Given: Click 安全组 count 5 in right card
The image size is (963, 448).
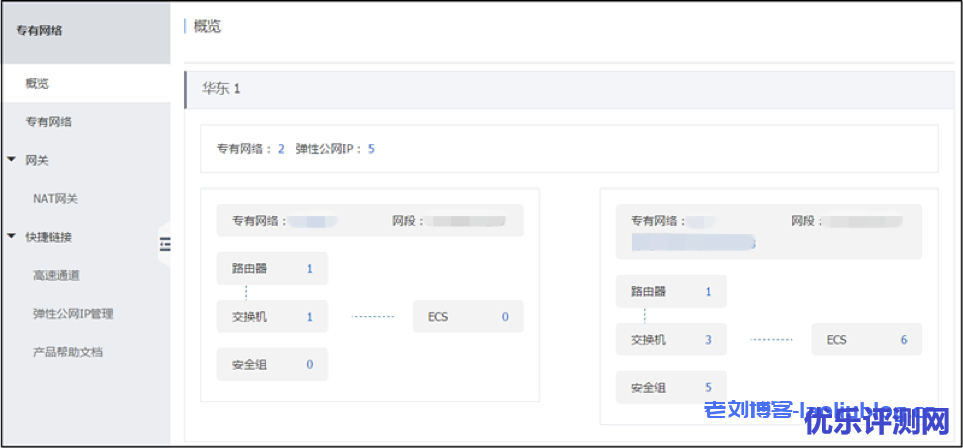Looking at the screenshot, I should tap(709, 387).
